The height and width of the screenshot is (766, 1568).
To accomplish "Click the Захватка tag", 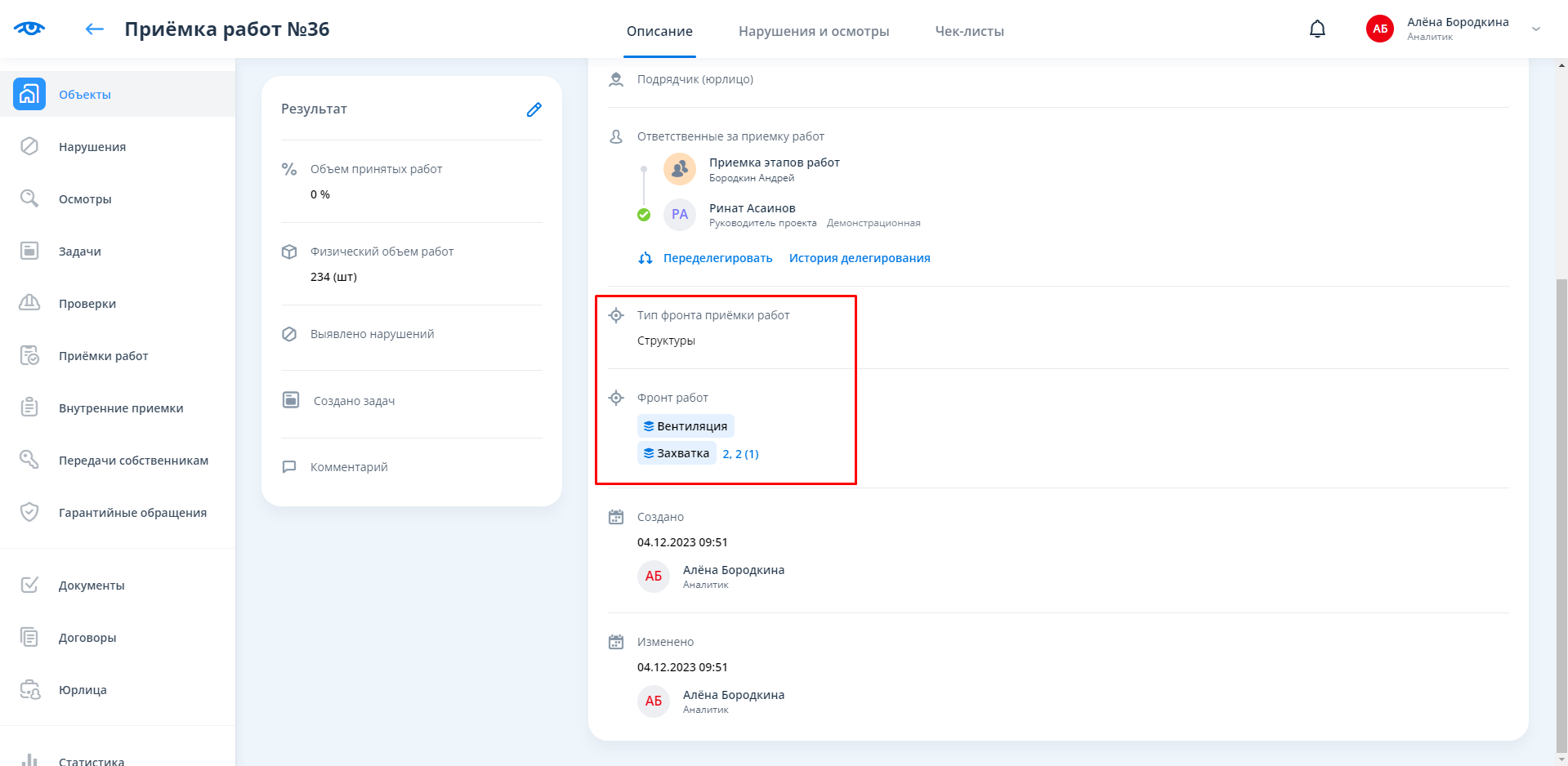I will [x=677, y=453].
